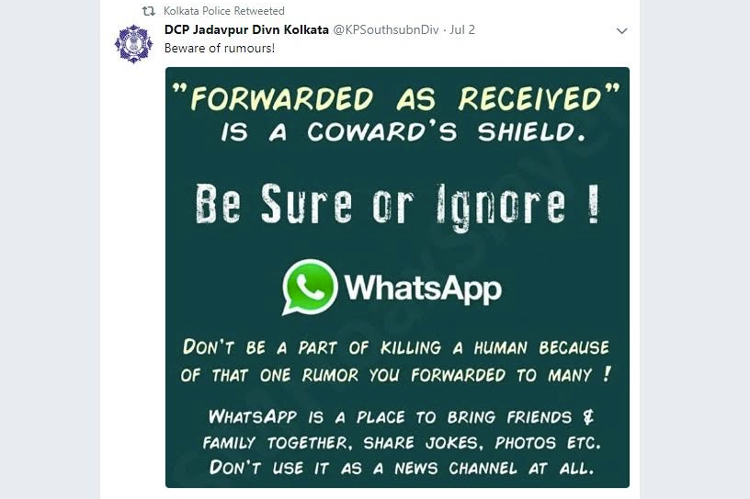Image resolution: width=750 pixels, height=499 pixels.
Task: Click the Don't use it as a news channel line
Action: click(x=401, y=467)
